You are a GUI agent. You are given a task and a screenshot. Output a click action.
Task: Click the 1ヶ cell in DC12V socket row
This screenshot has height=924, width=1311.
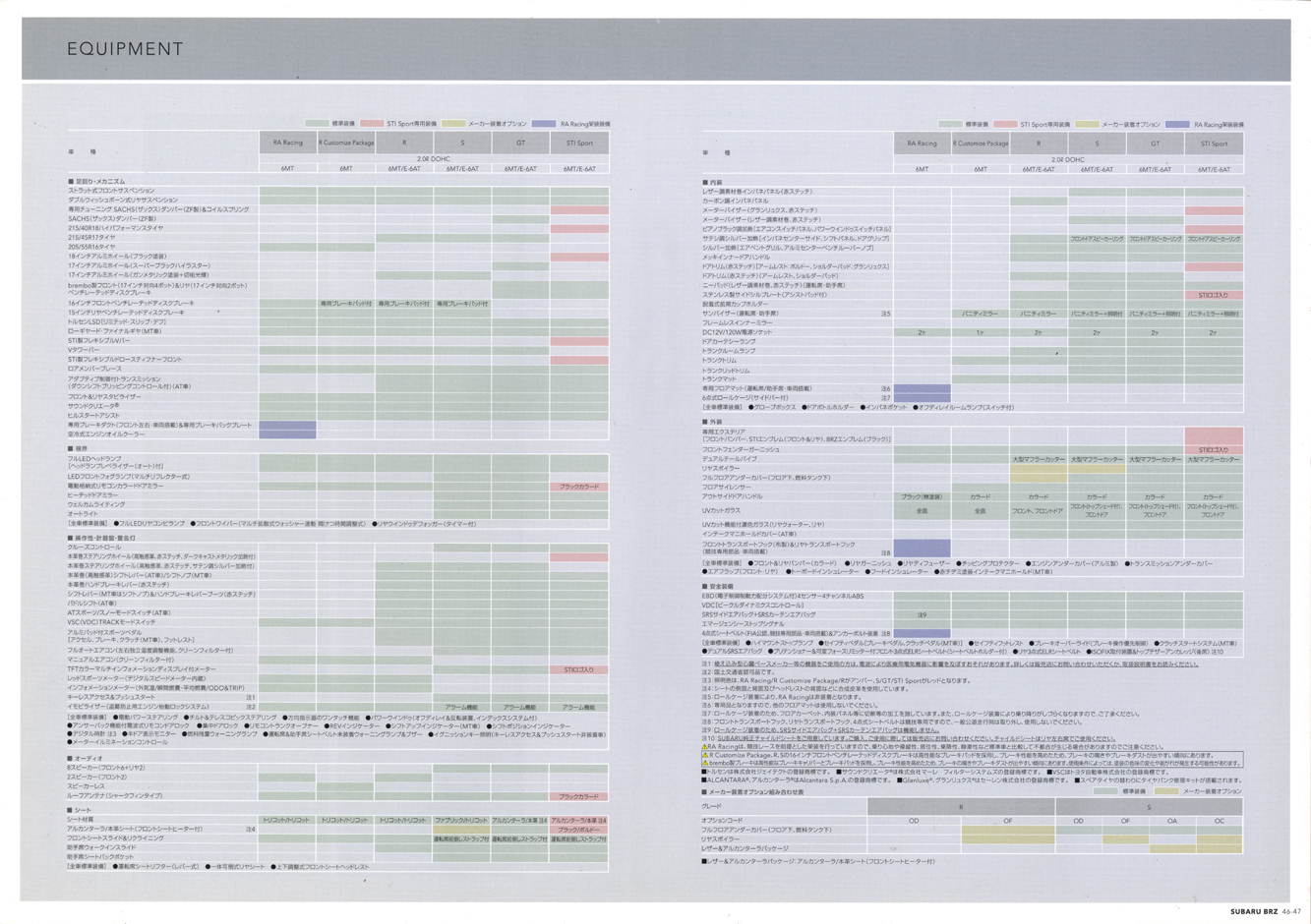tap(981, 332)
